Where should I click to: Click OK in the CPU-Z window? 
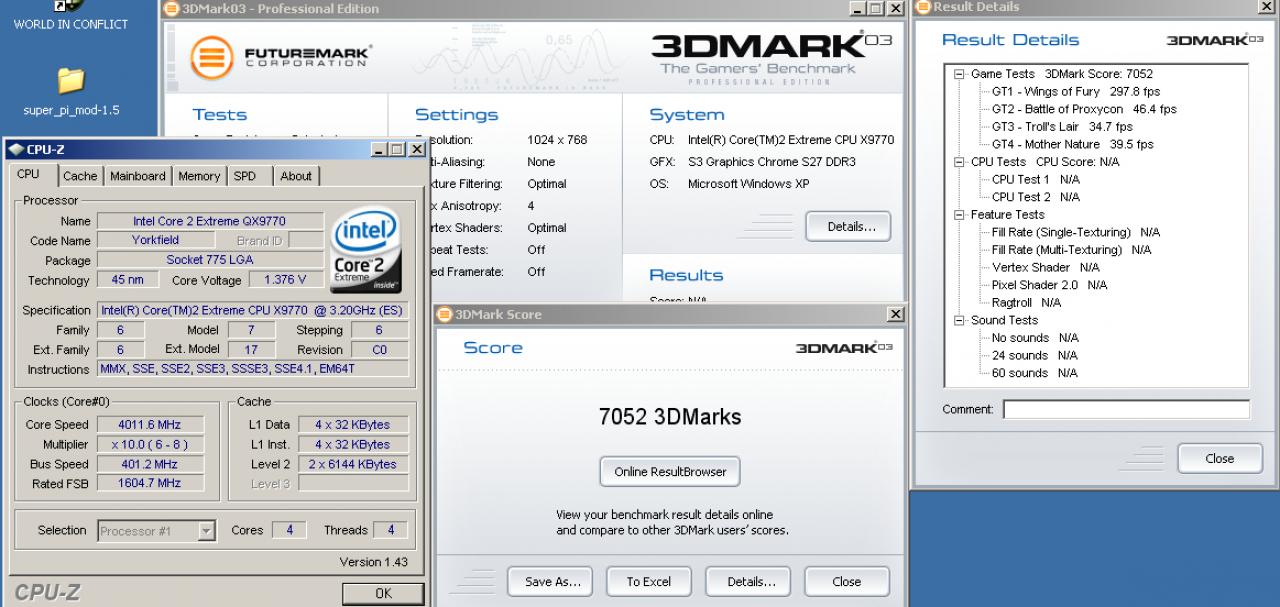coord(383,593)
